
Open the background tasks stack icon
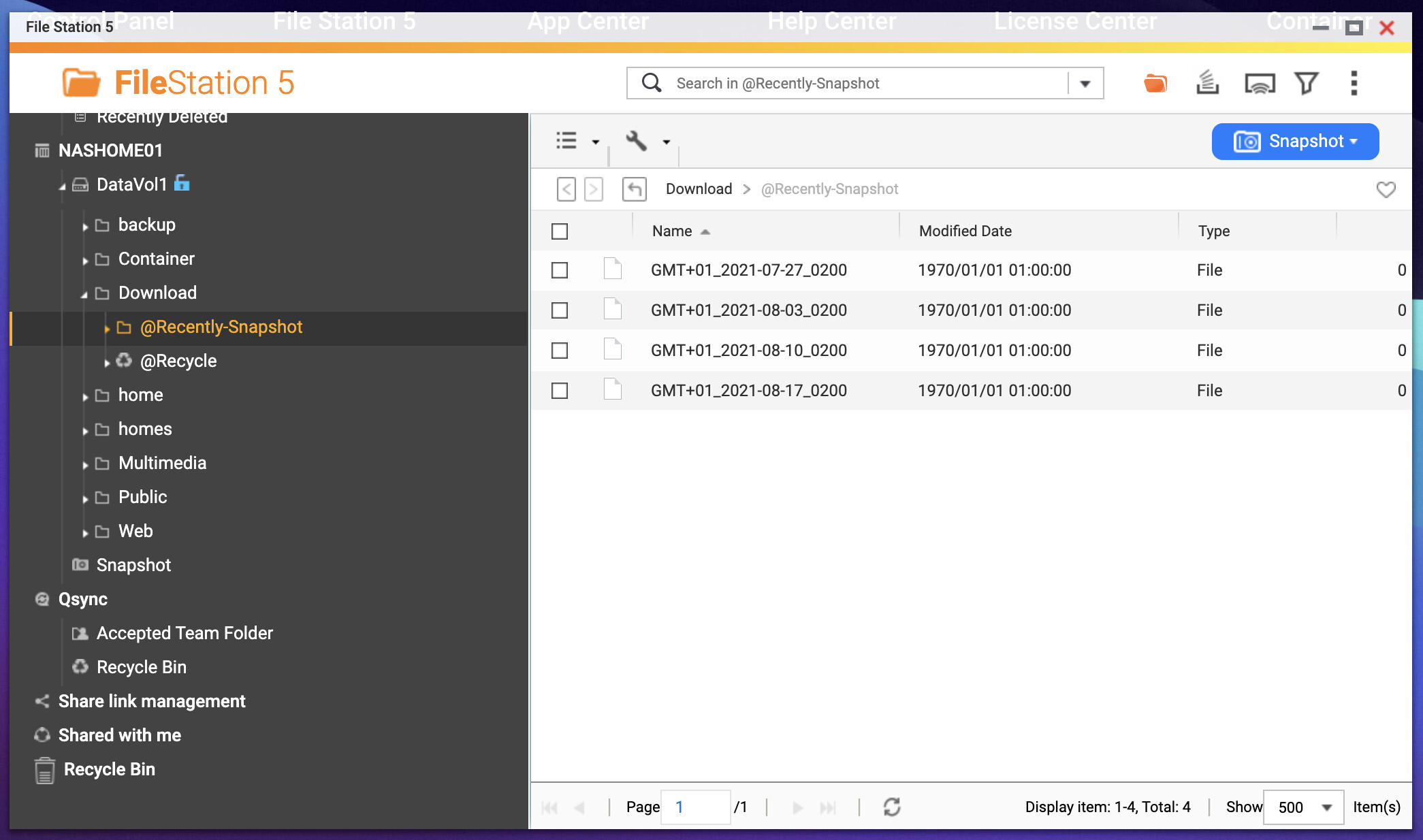(1207, 83)
